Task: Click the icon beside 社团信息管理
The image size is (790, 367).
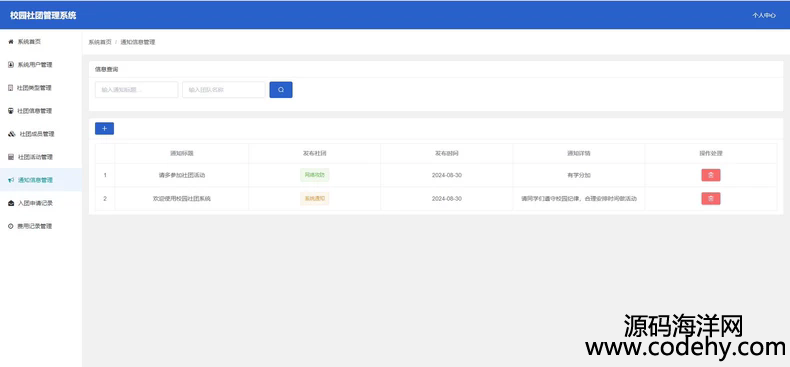Action: [11, 111]
